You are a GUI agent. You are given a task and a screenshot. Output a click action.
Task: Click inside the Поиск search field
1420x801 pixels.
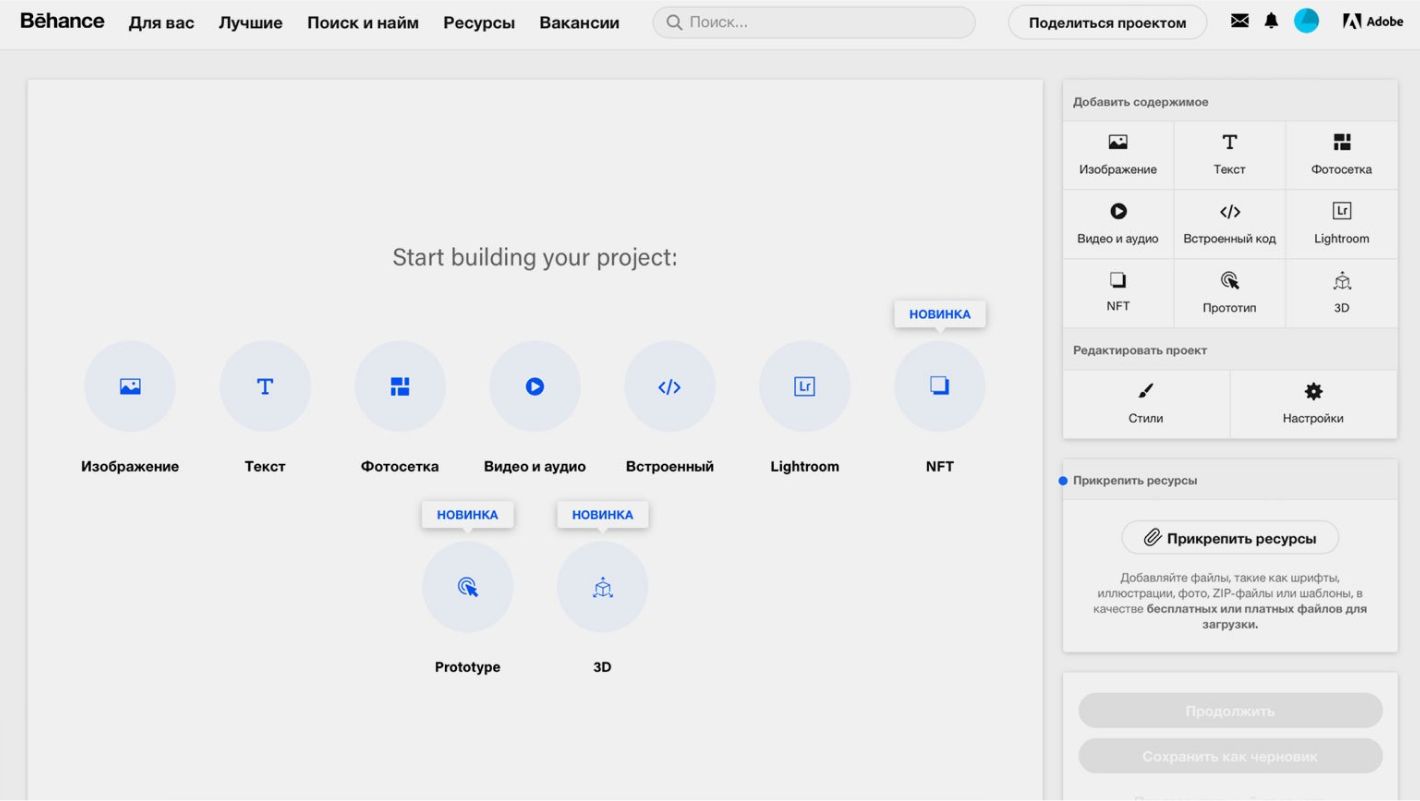(x=812, y=21)
